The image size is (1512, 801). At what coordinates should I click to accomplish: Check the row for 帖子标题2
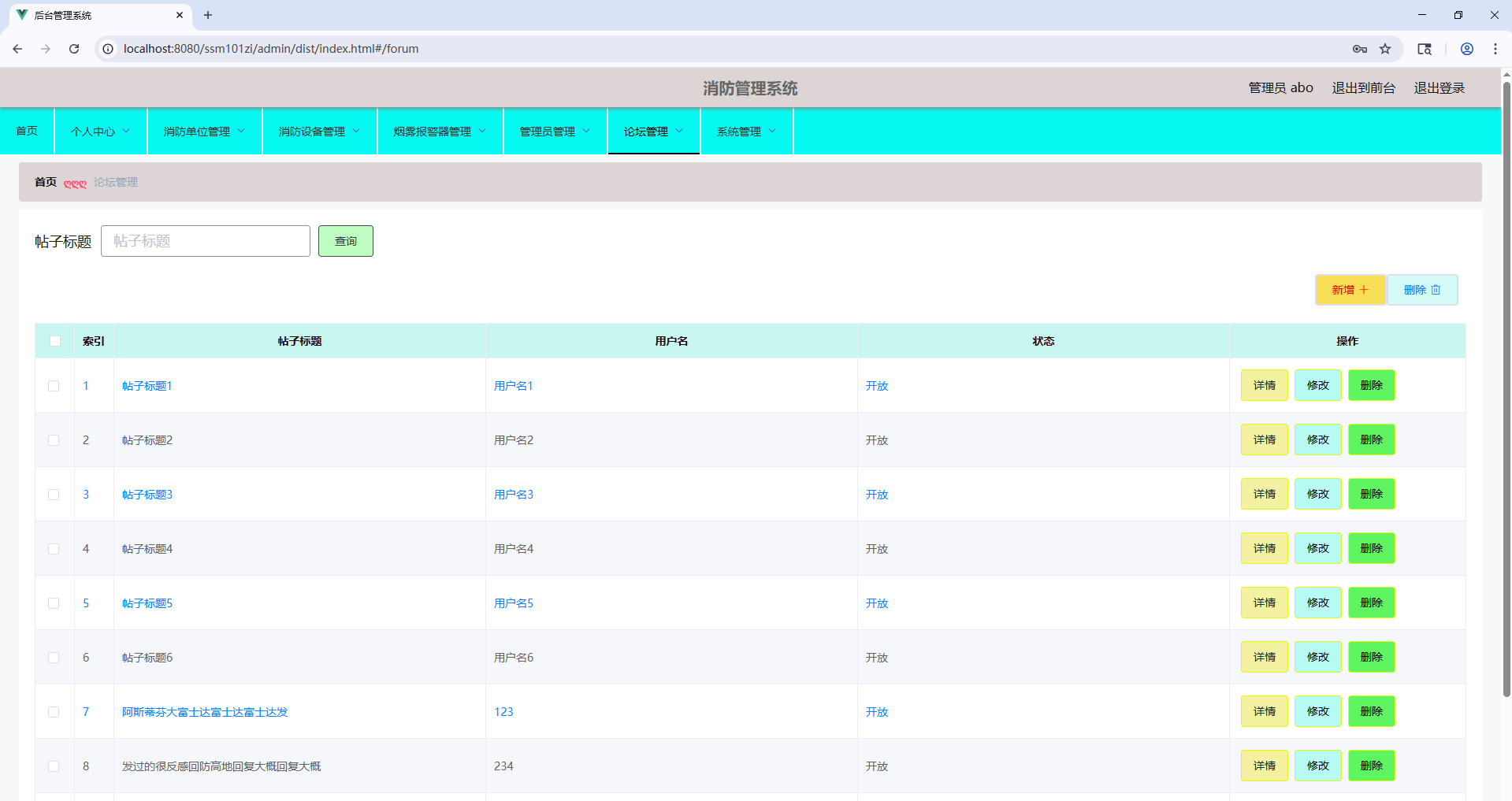pyautogui.click(x=54, y=440)
